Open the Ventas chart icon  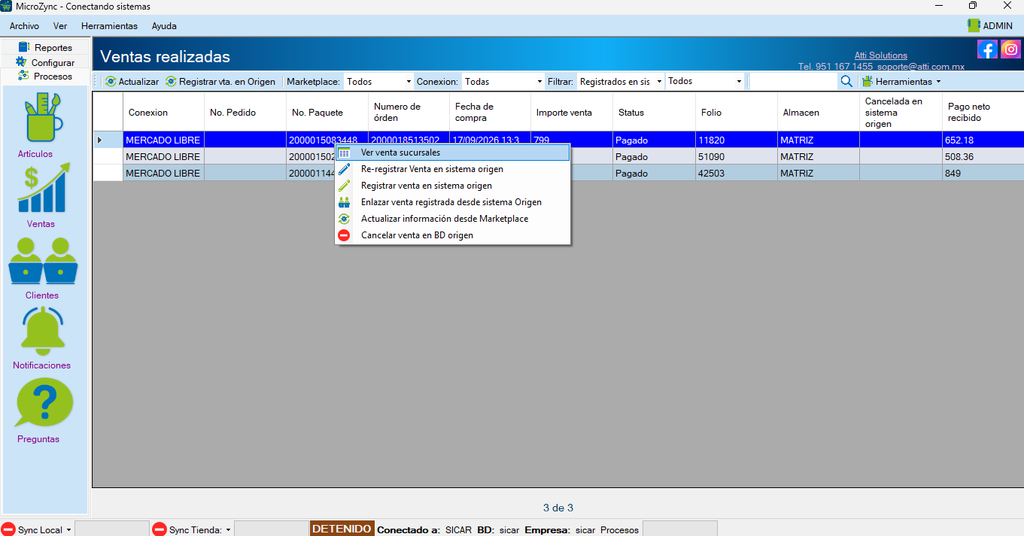tap(43, 188)
